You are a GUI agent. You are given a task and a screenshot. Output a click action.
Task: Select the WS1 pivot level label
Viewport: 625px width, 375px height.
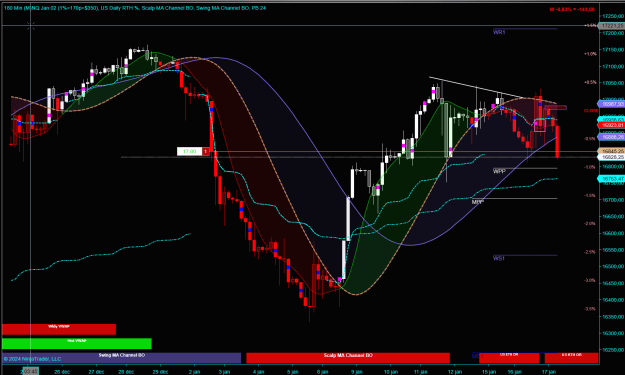point(499,258)
